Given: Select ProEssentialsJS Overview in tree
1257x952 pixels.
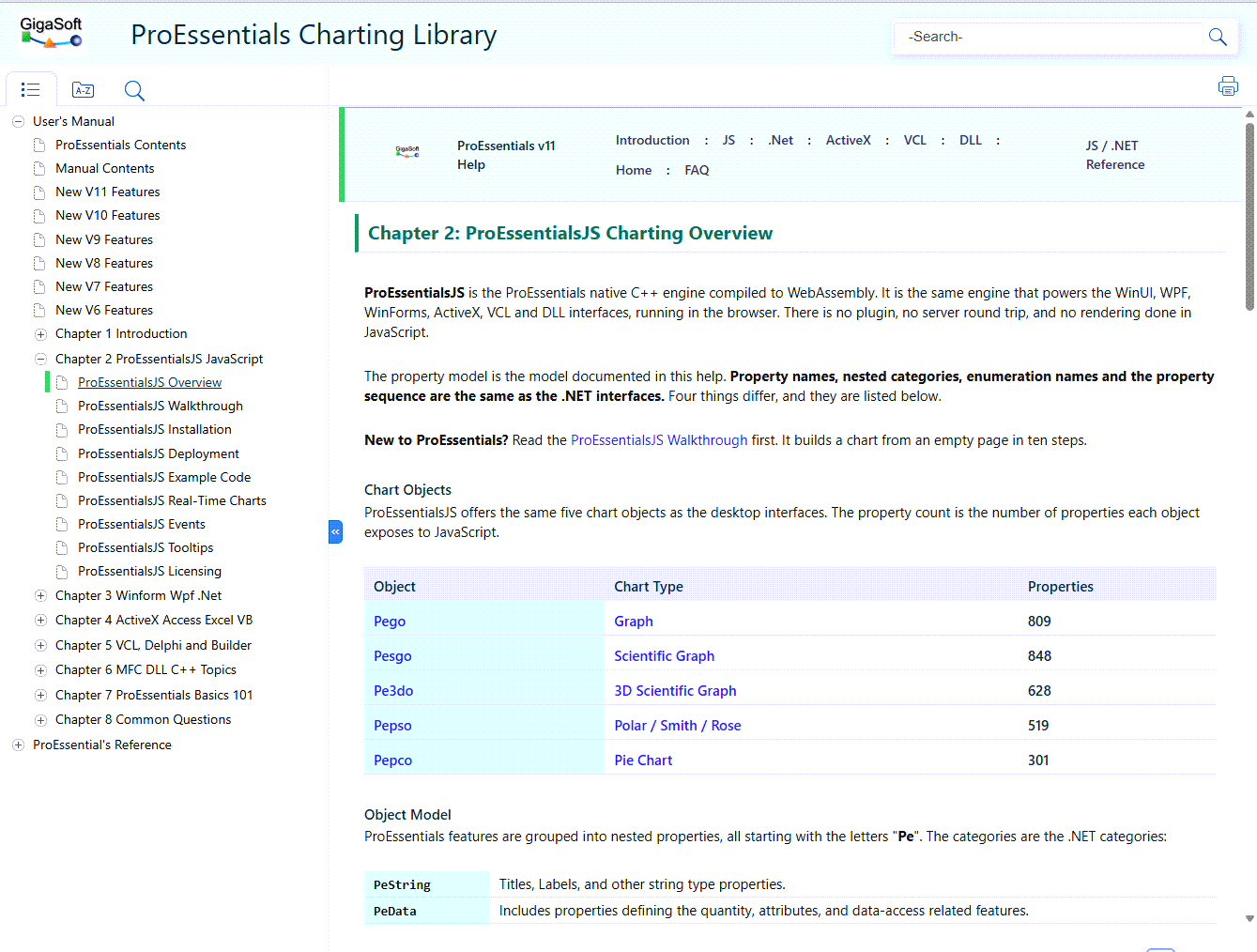Looking at the screenshot, I should [x=149, y=382].
